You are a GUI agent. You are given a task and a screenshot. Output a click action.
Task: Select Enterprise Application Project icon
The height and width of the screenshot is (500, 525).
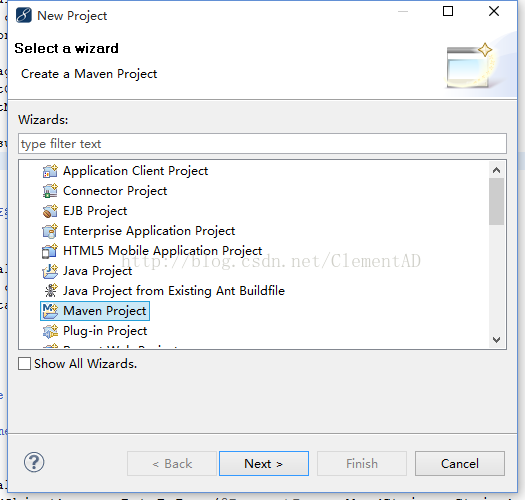pyautogui.click(x=50, y=231)
